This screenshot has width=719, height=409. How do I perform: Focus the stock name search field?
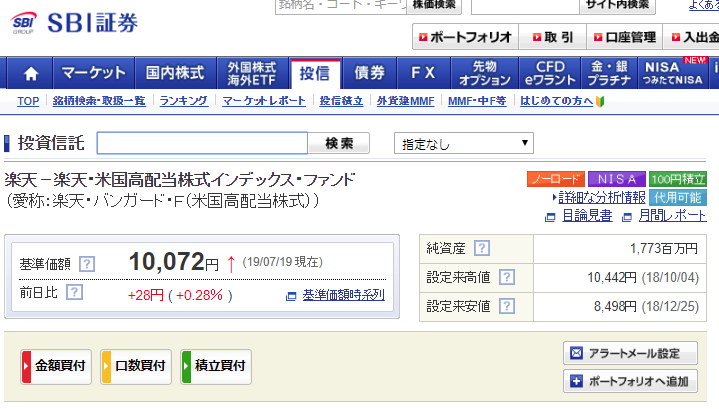coord(341,6)
